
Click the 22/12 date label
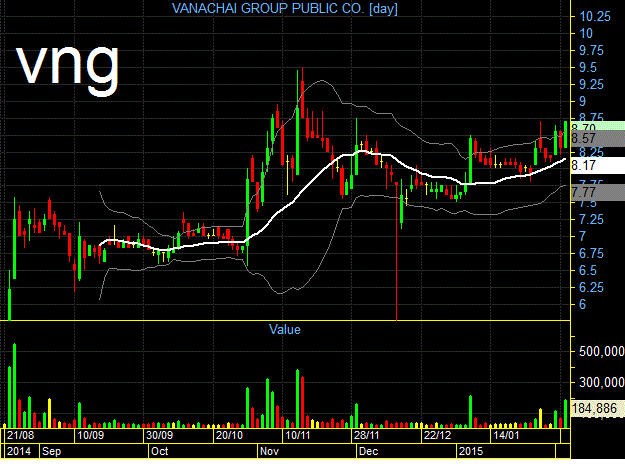tap(437, 435)
